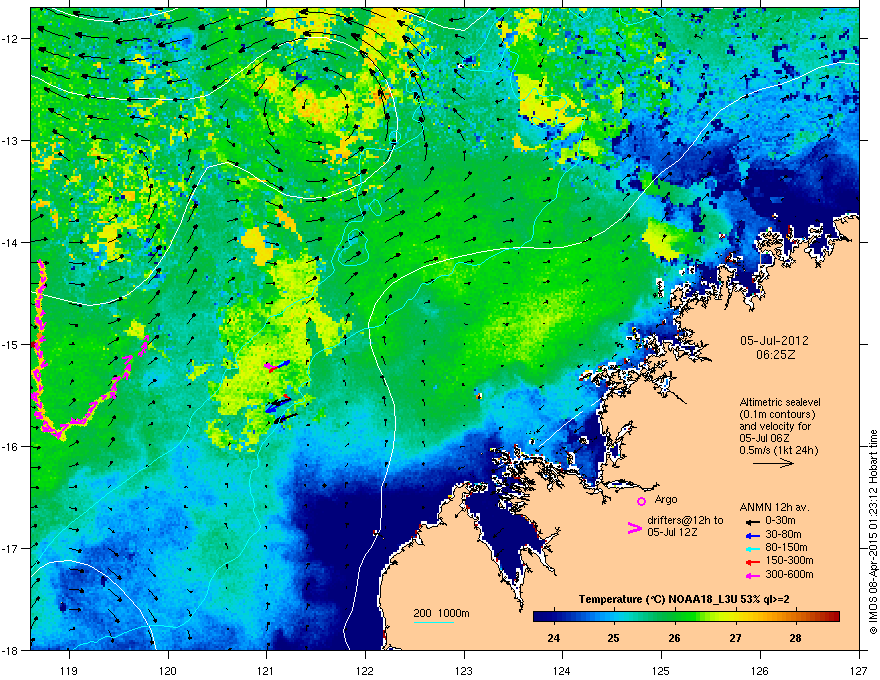The height and width of the screenshot is (680, 880).
Task: Click longitude axis label 124
Action: coord(562,670)
